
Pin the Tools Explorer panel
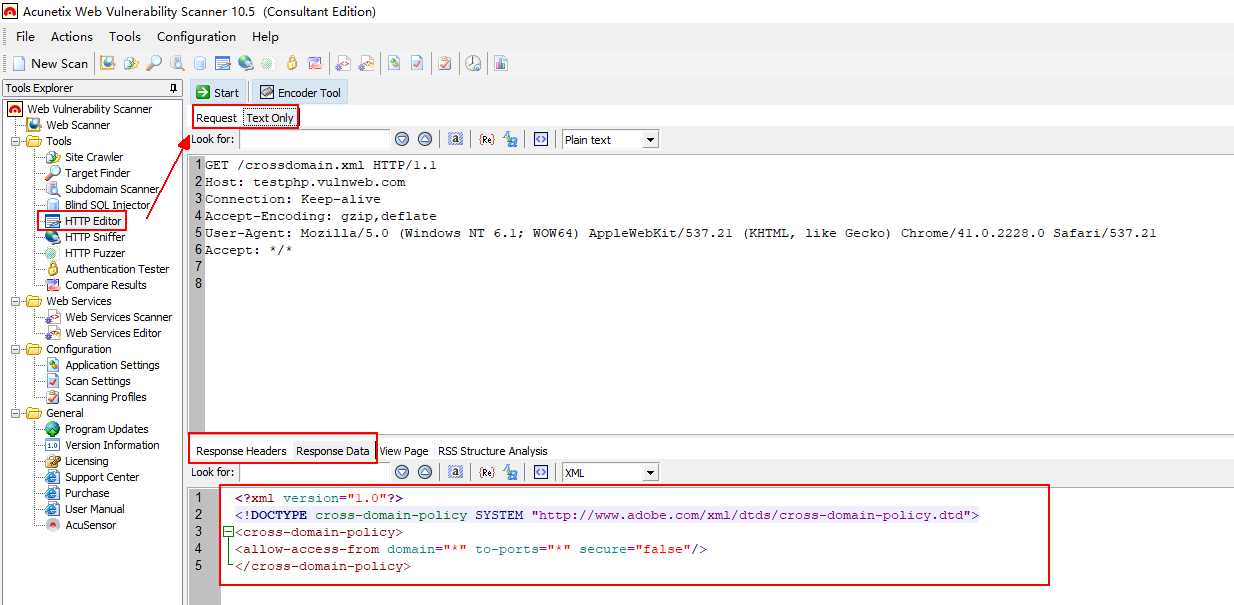point(174,88)
